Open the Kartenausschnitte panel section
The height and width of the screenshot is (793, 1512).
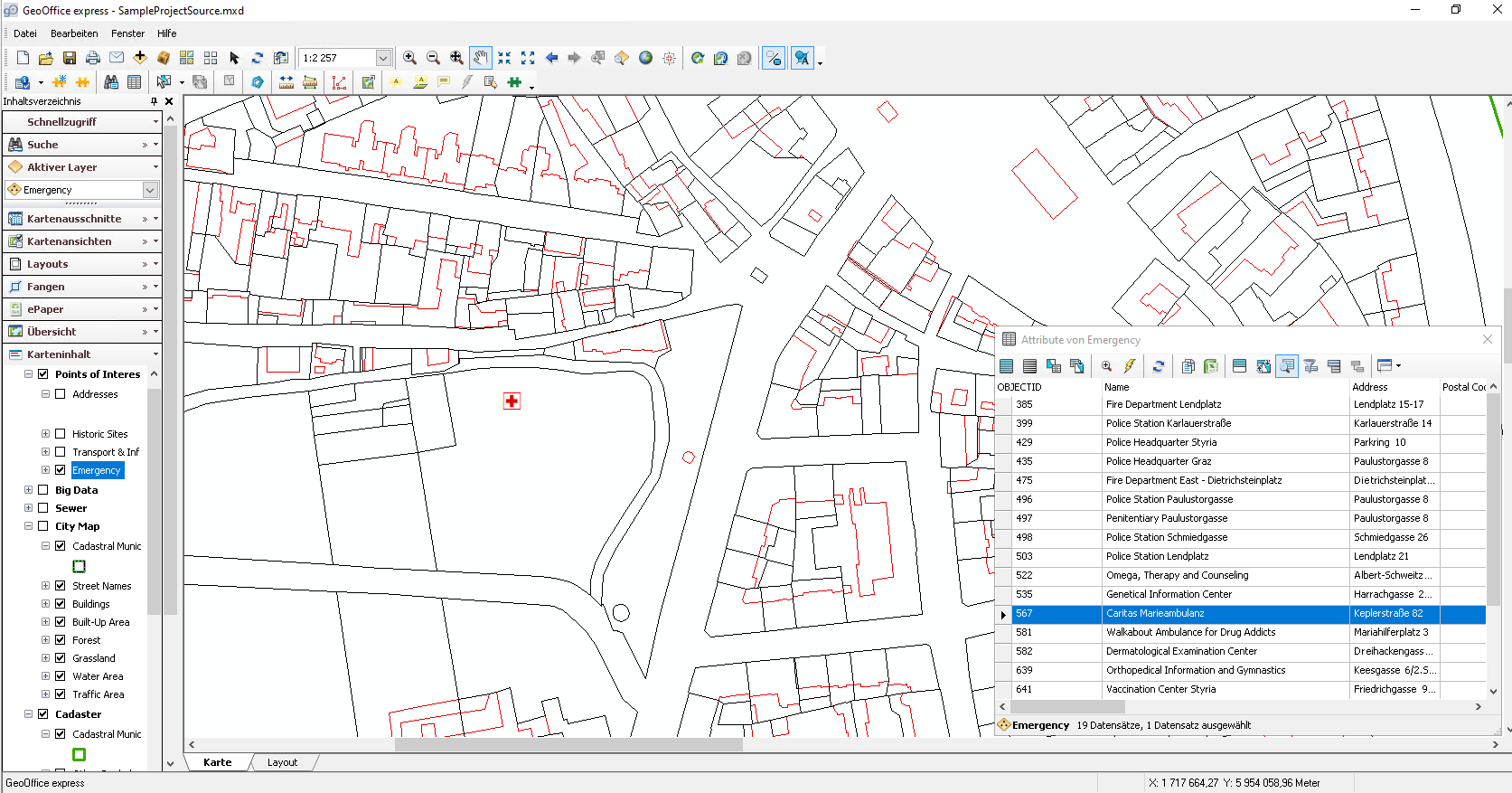tap(74, 219)
